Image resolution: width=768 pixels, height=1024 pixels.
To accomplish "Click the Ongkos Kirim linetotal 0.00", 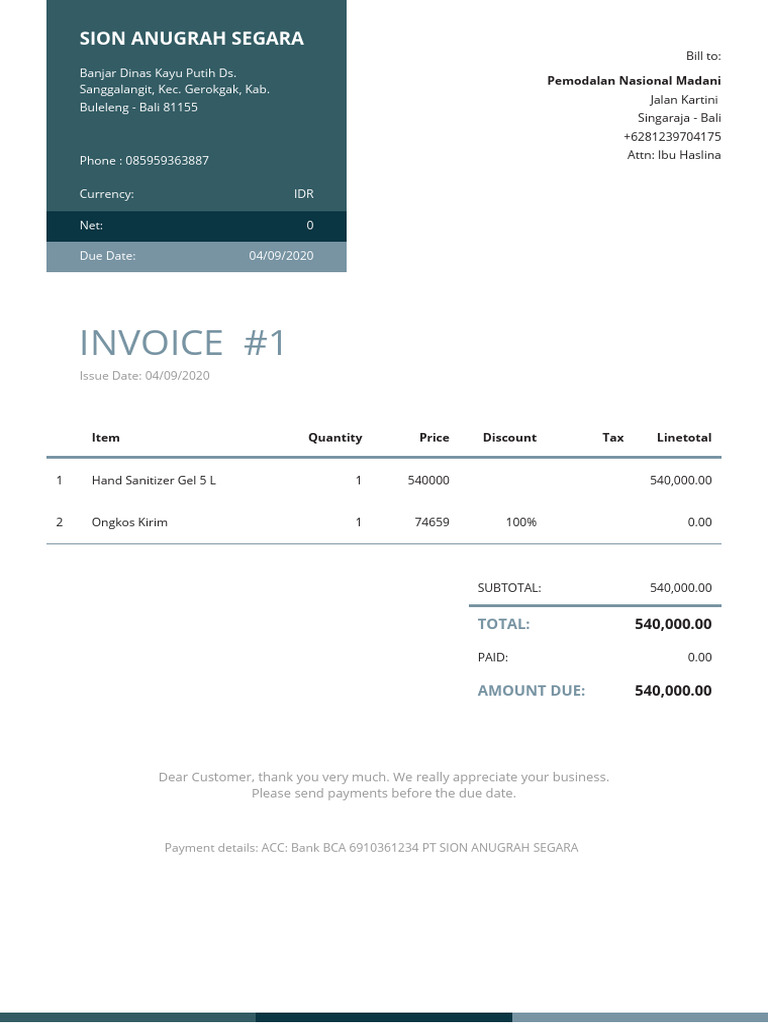I will pos(699,522).
